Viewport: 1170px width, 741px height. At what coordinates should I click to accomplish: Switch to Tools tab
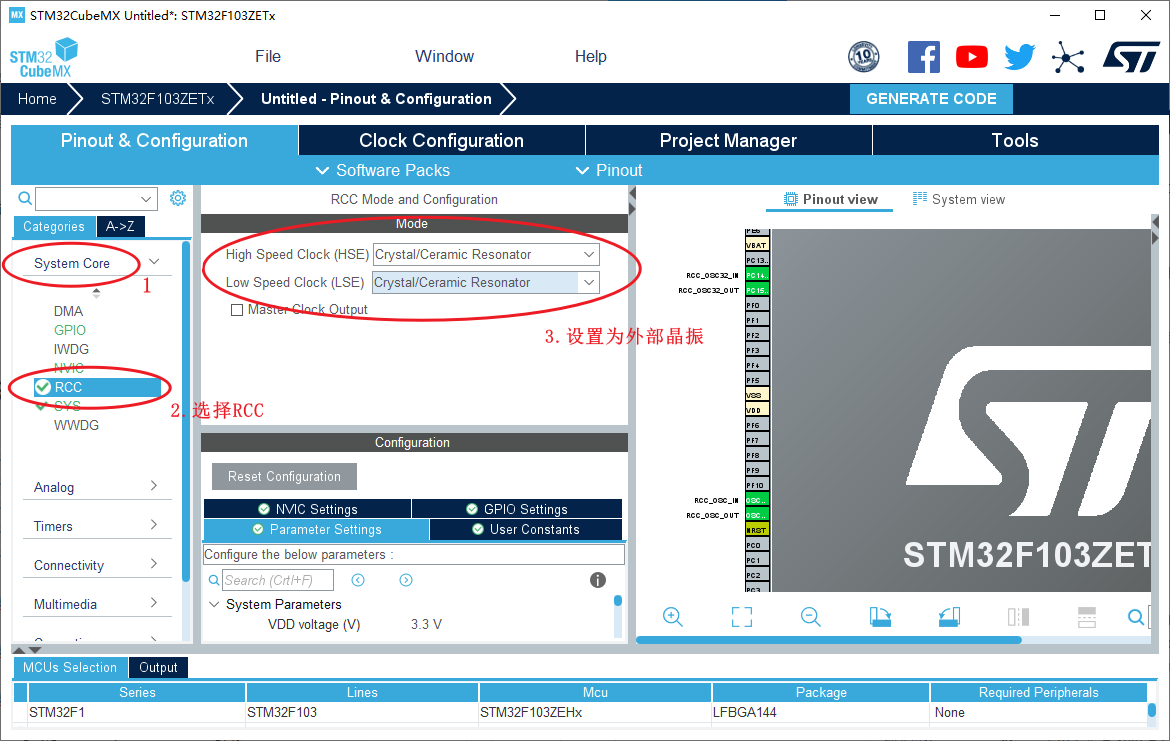(1015, 140)
